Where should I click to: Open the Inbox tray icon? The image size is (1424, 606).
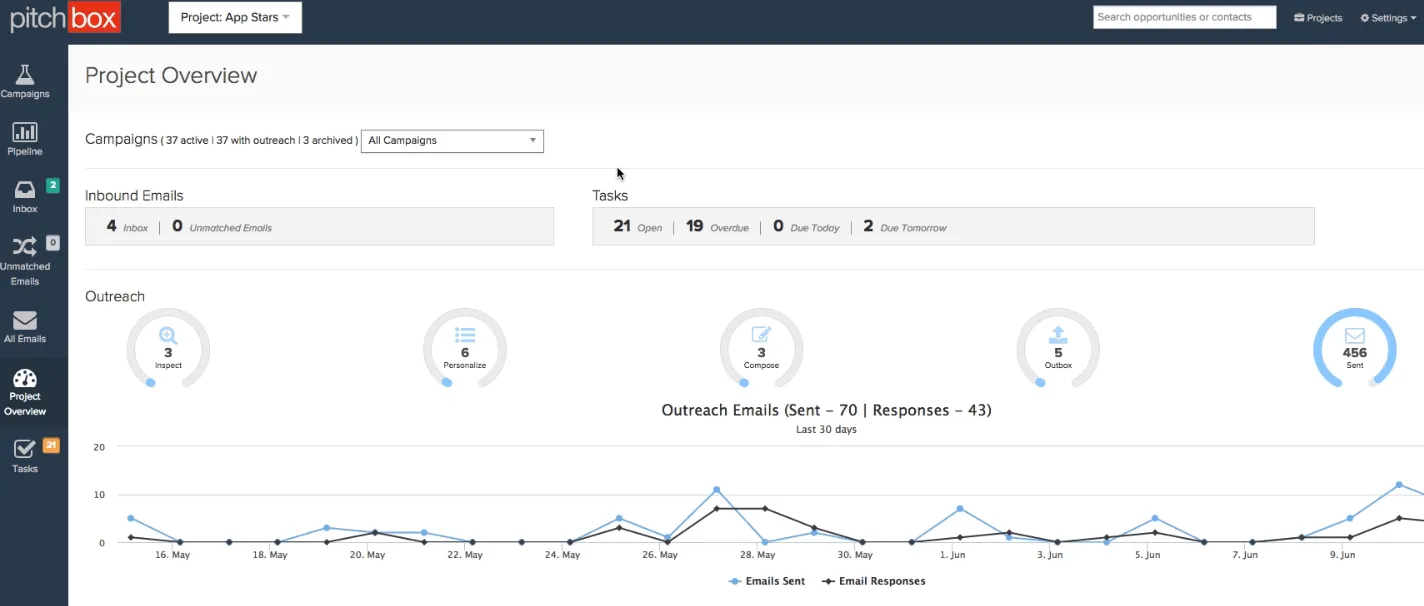point(25,190)
